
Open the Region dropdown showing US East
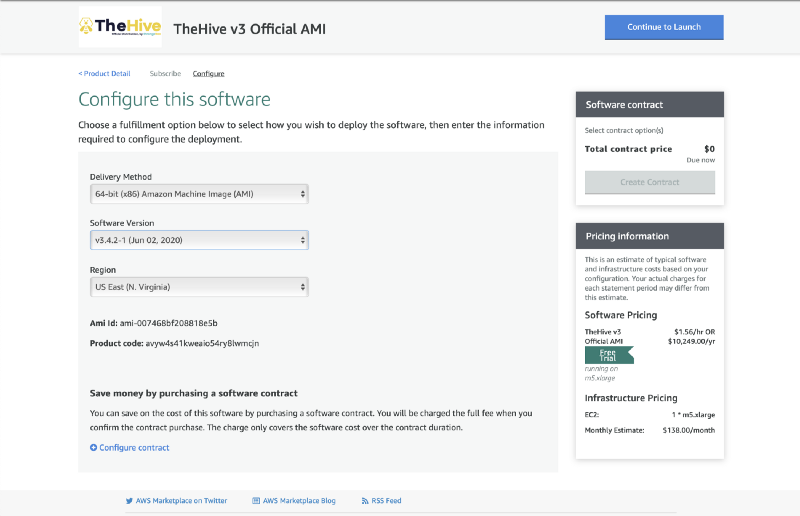[199, 287]
